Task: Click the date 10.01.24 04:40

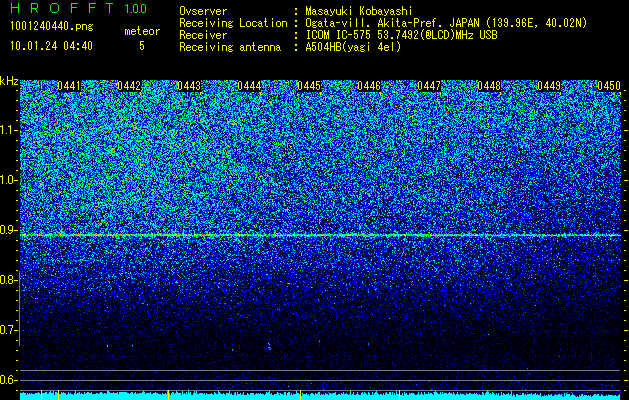Action: (51, 46)
